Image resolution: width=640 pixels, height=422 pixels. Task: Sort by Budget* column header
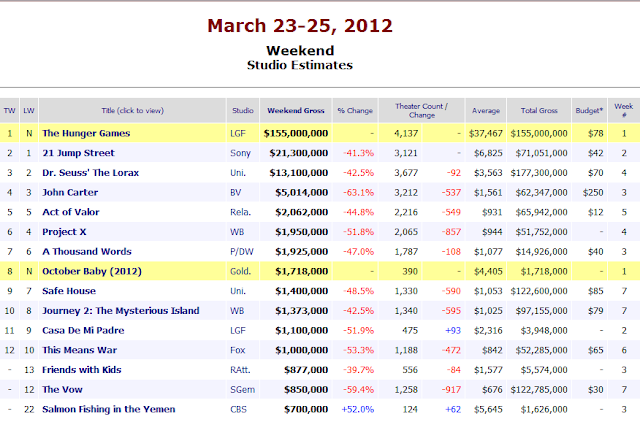[x=589, y=111]
